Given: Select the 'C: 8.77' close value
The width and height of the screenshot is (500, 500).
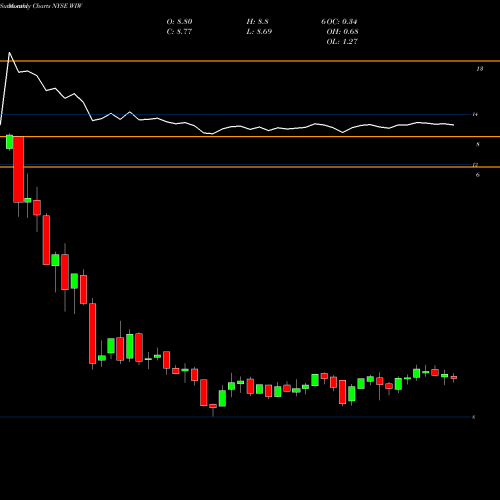Looking at the screenshot, I should pos(179,32).
